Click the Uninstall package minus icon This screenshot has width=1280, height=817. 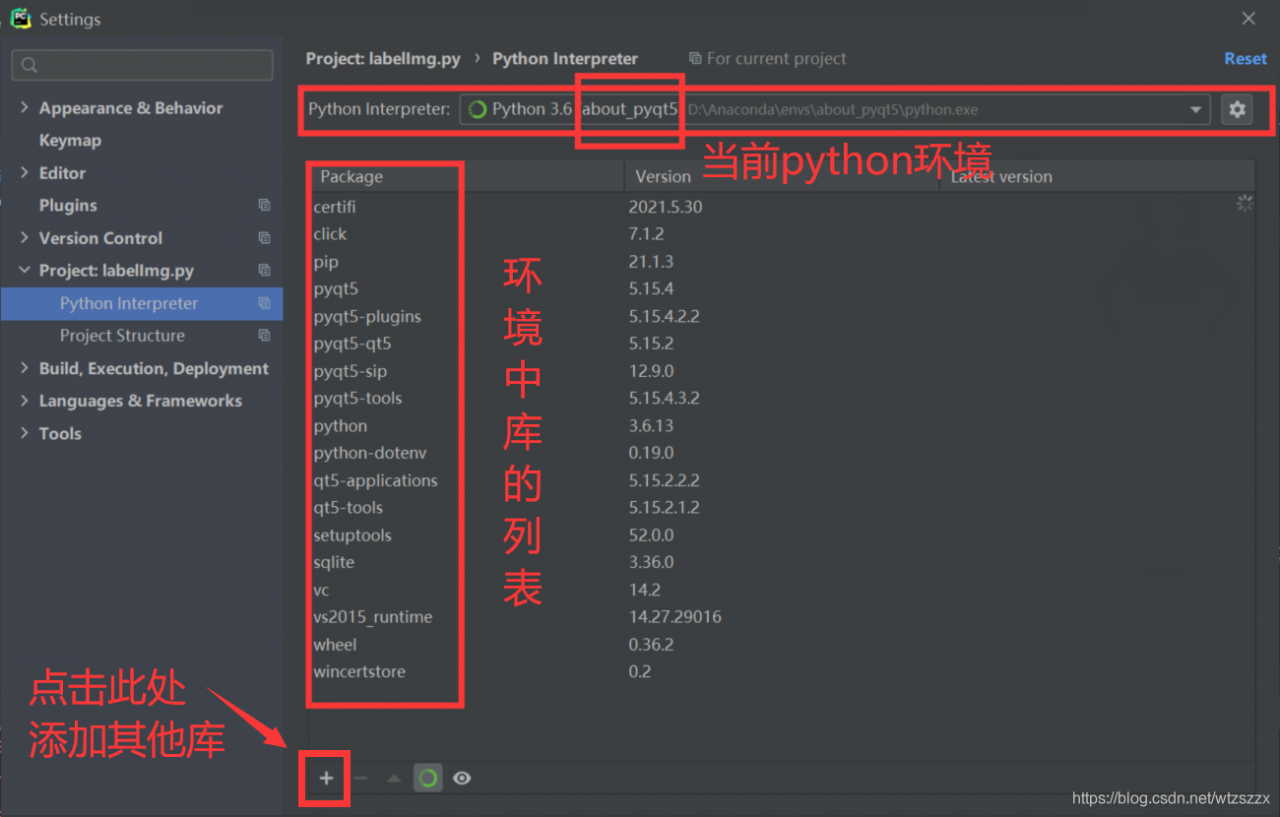point(359,777)
